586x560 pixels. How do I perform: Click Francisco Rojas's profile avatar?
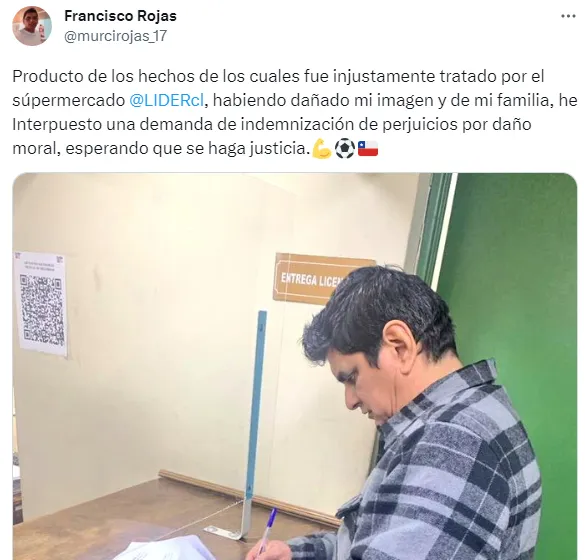[x=32, y=26]
